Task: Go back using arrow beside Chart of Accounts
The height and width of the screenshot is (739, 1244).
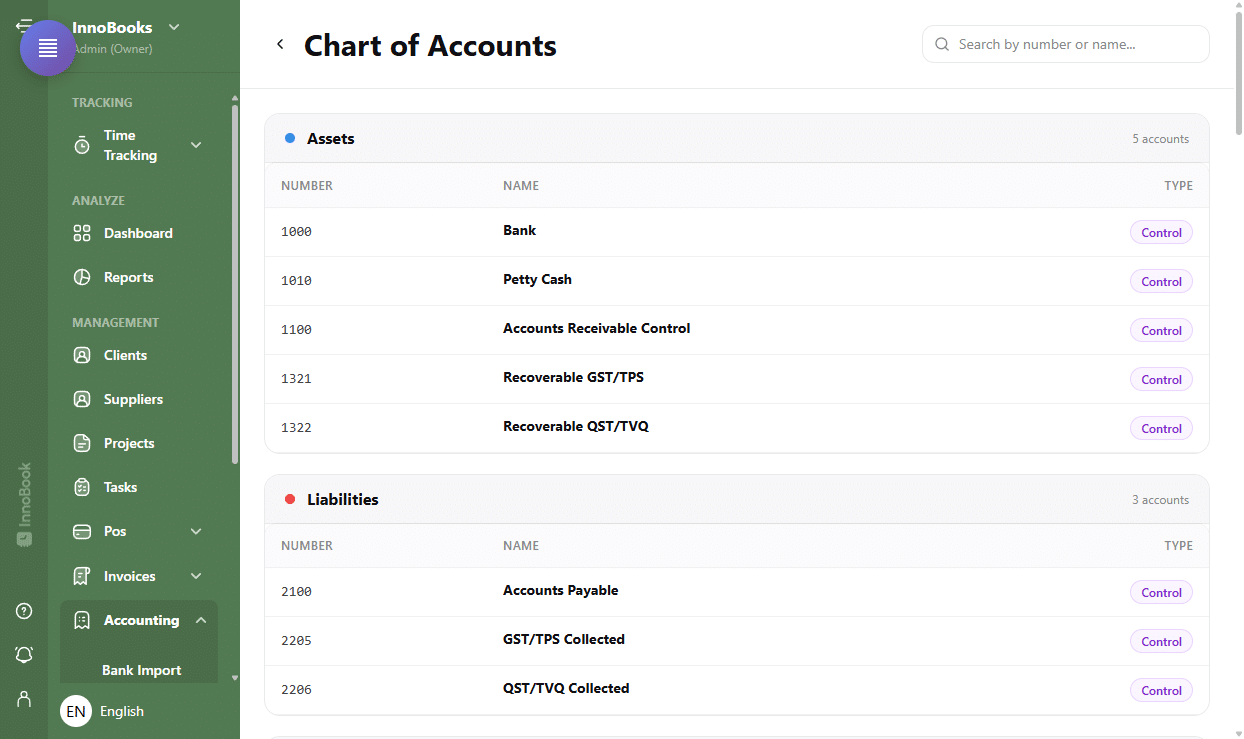Action: click(x=280, y=44)
